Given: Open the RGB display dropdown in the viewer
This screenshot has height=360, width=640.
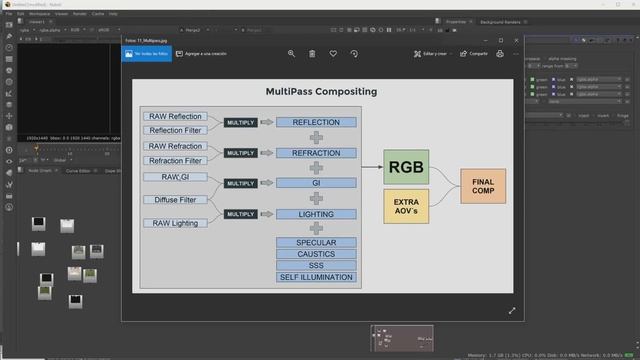Looking at the screenshot, I should pos(78,30).
